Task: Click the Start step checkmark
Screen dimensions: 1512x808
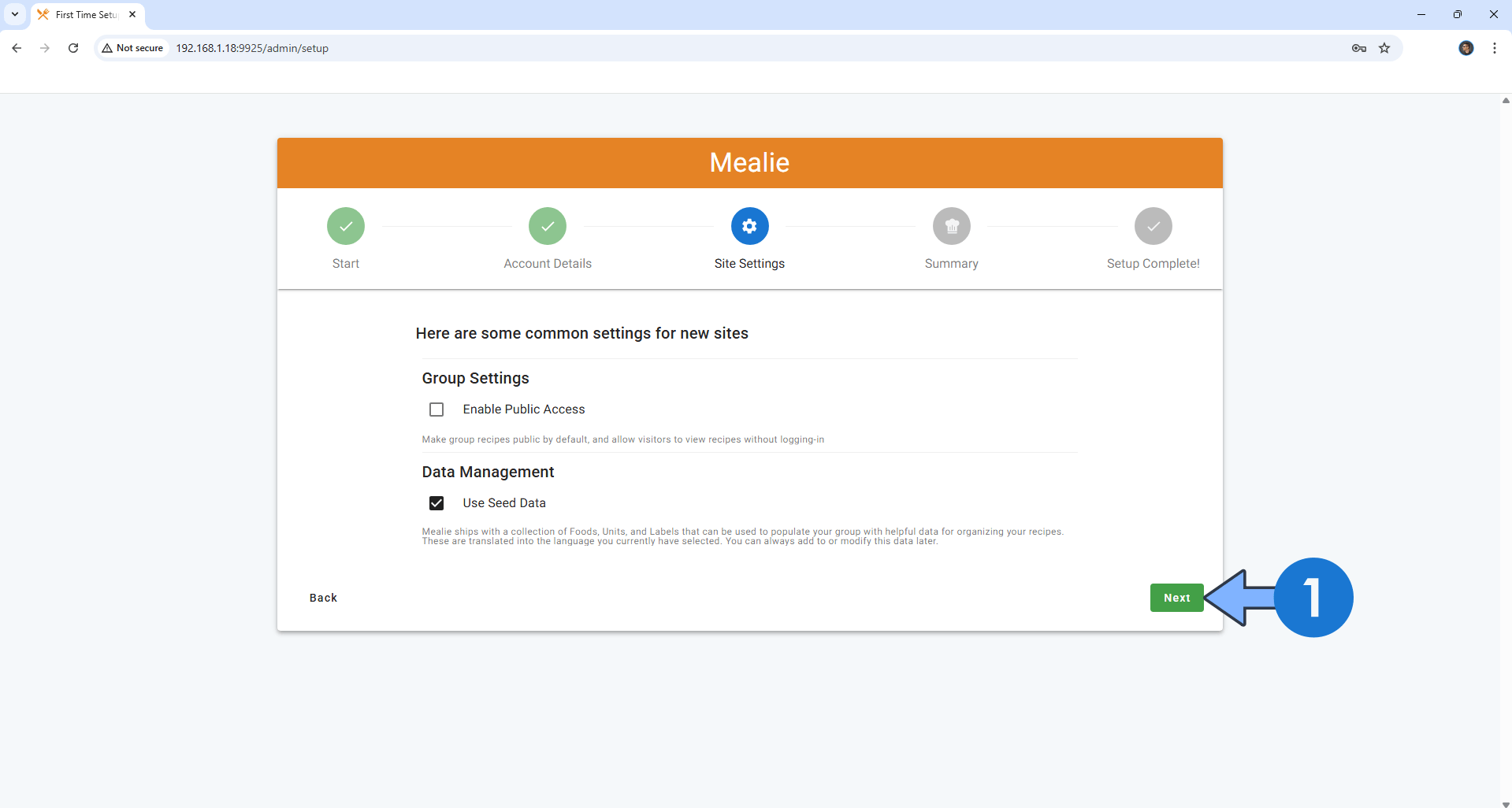Action: (345, 226)
